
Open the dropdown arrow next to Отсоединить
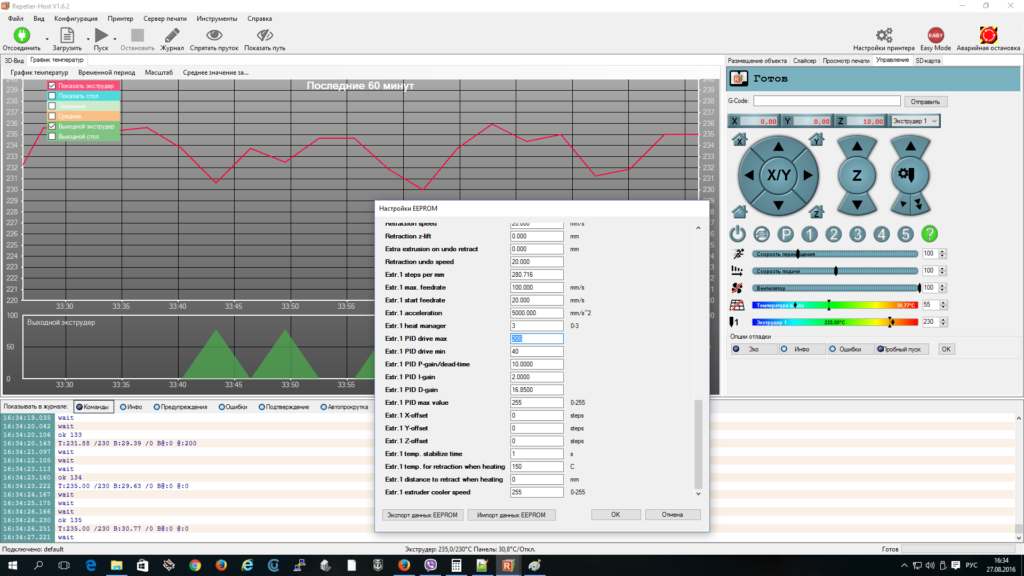(x=47, y=39)
